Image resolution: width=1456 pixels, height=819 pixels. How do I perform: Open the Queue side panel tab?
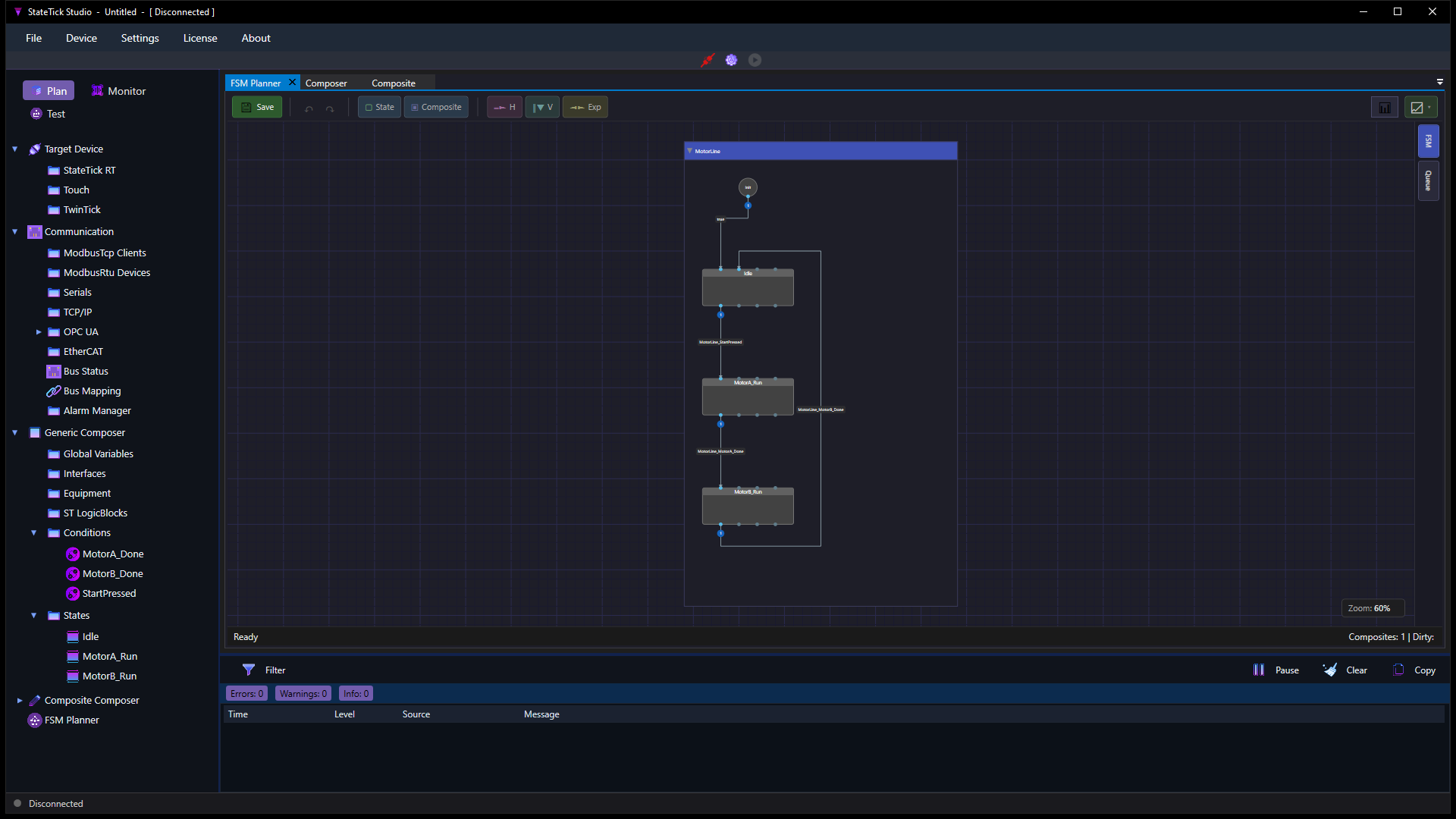pyautogui.click(x=1428, y=180)
